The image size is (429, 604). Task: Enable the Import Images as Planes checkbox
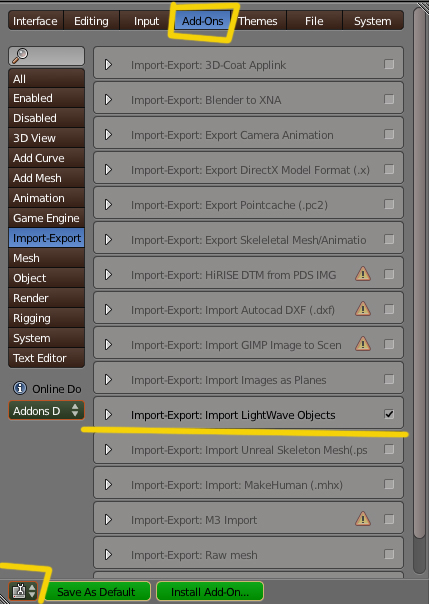[389, 379]
